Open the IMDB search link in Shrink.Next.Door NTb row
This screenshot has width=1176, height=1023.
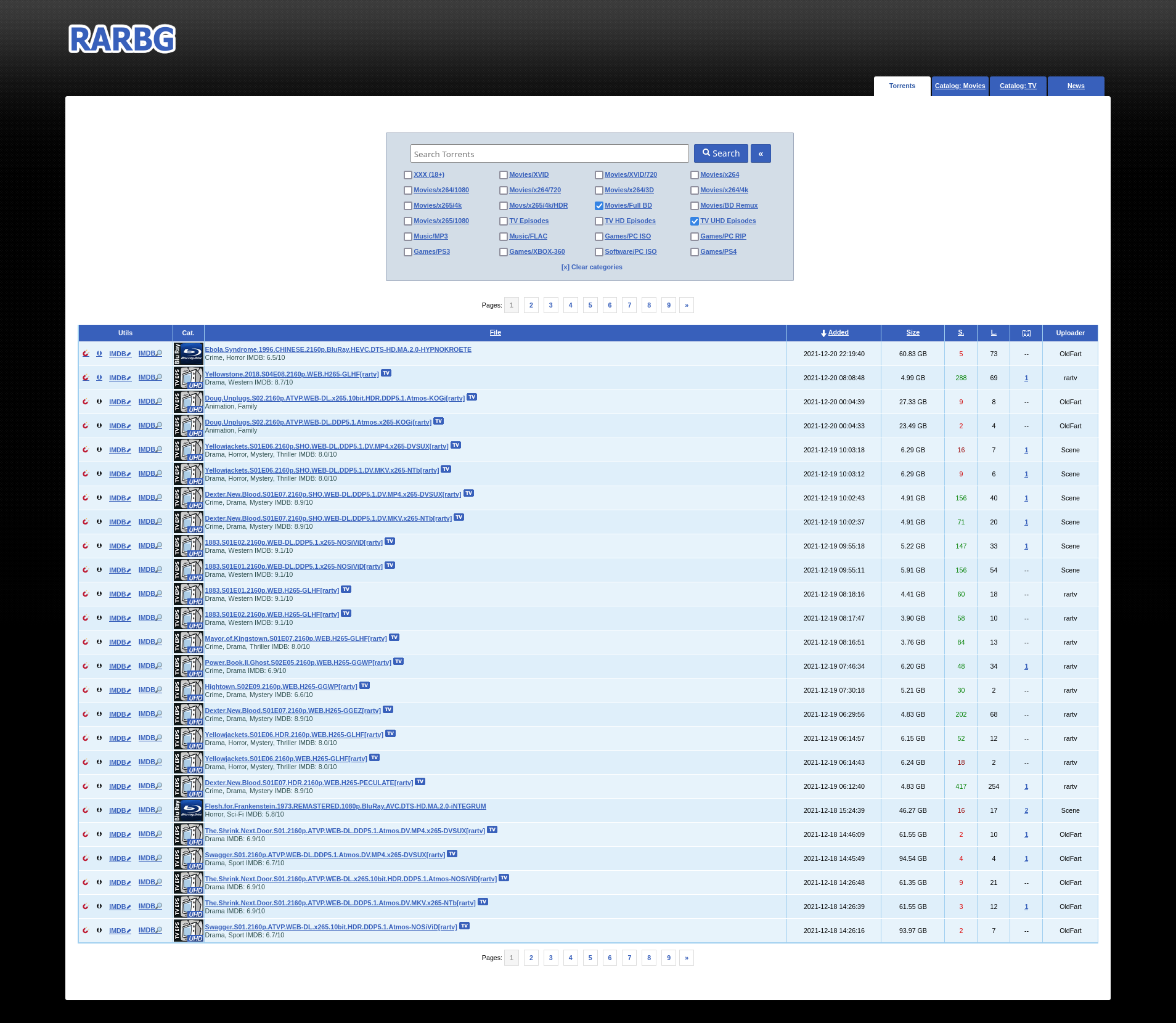pos(150,907)
